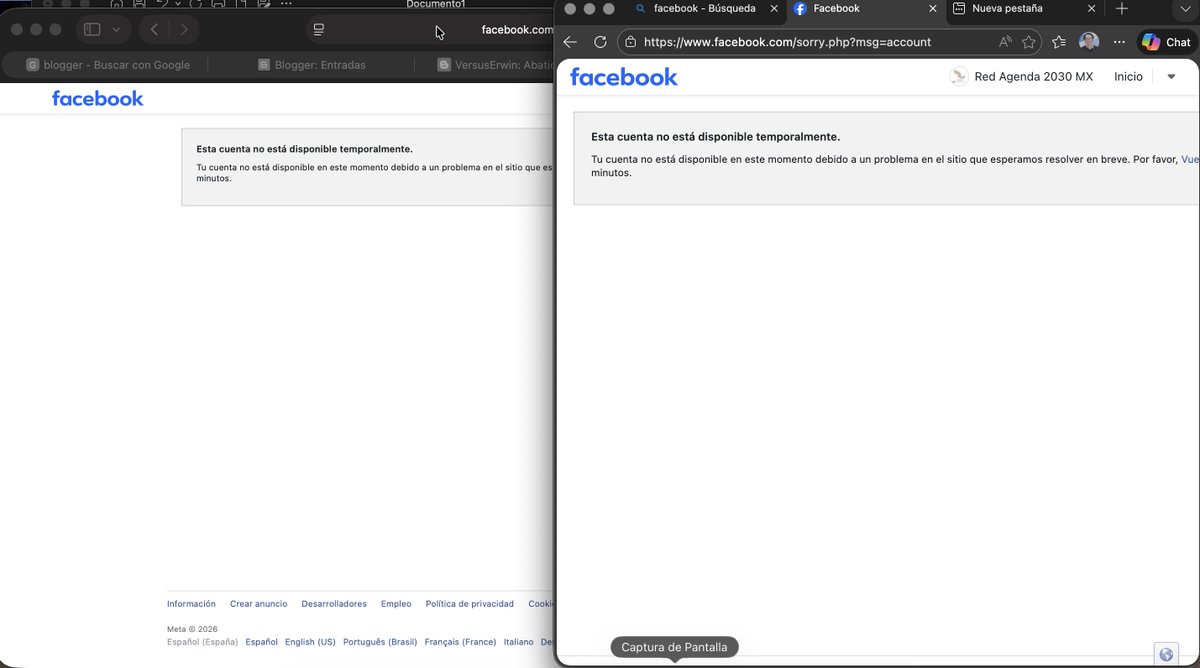
Task: Switch to 'VersusErwin' Safari tab
Action: (x=495, y=65)
